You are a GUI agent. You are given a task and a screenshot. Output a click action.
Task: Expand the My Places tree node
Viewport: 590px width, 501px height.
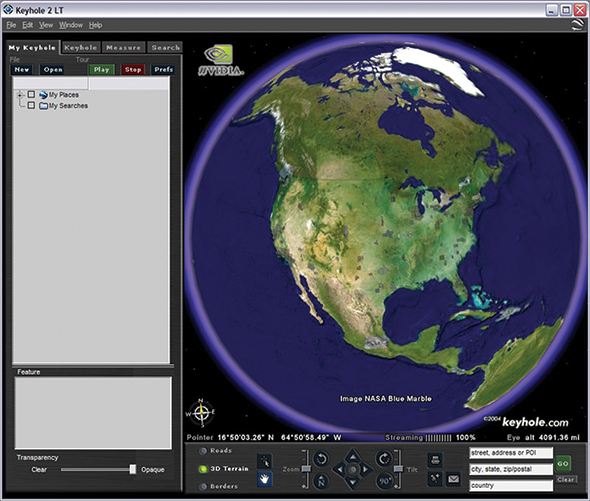(x=20, y=95)
